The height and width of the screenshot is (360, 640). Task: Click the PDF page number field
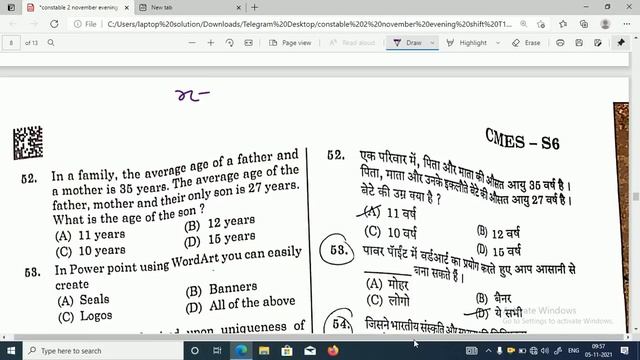(x=11, y=43)
